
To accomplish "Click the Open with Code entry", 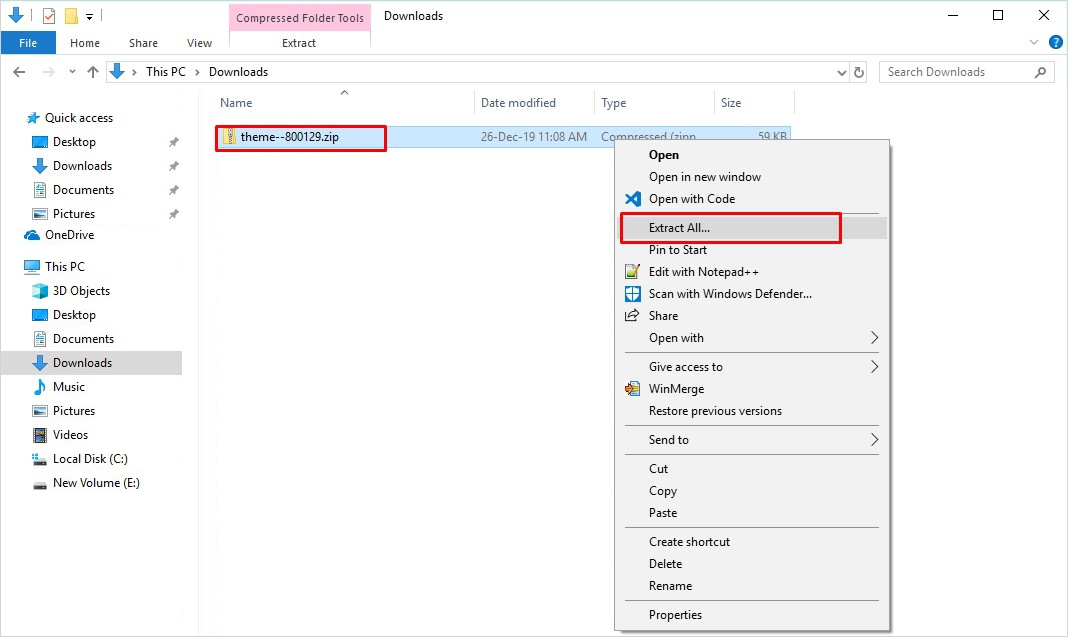I will pos(691,199).
